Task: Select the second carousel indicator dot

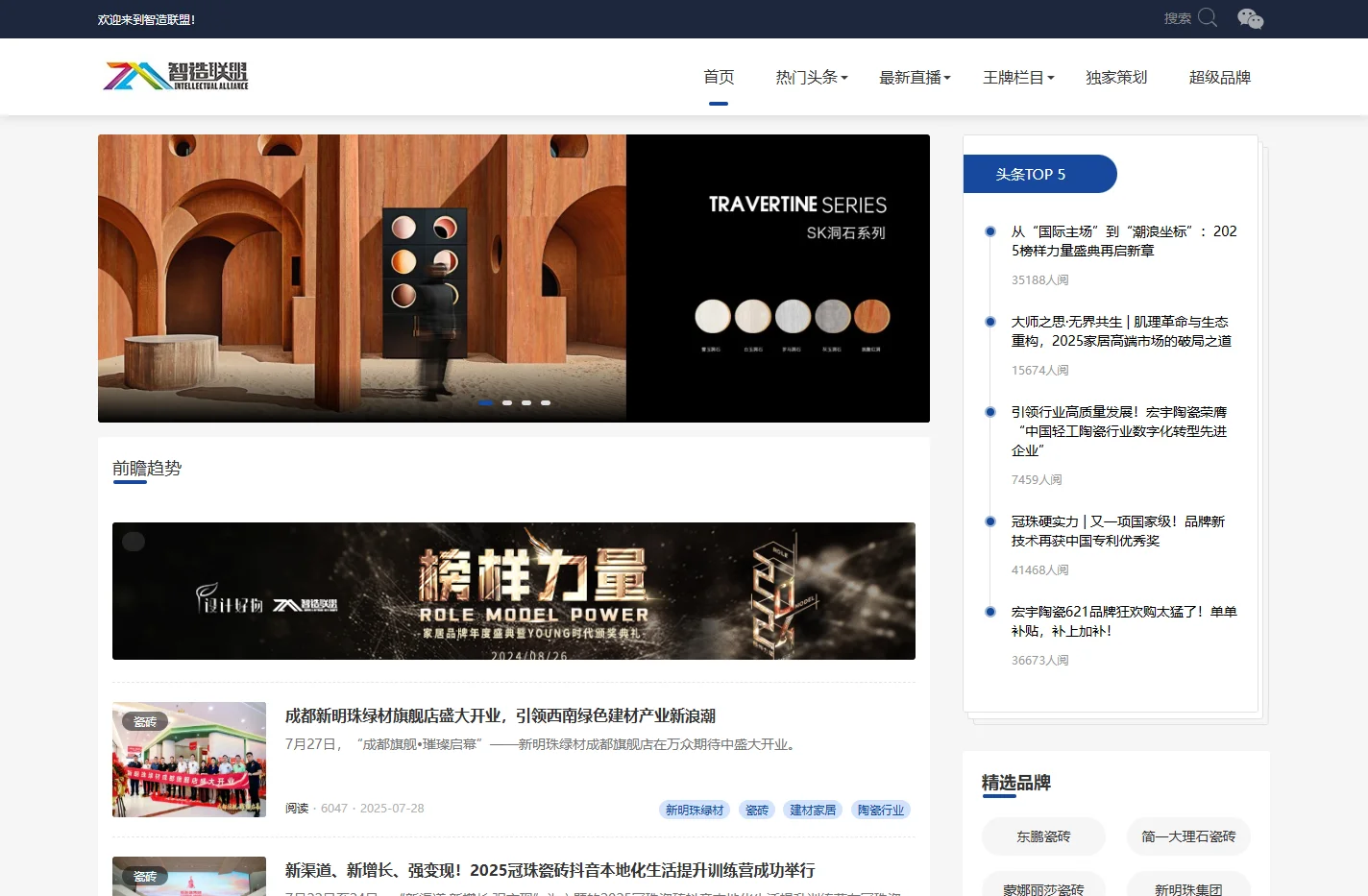Action: click(507, 402)
